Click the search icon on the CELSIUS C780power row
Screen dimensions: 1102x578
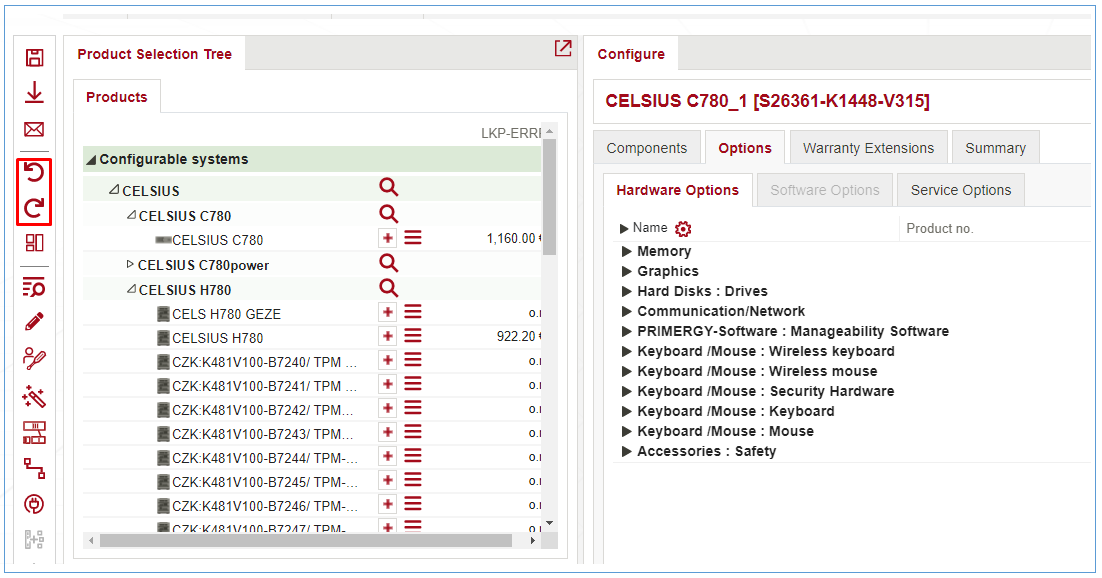coord(389,263)
